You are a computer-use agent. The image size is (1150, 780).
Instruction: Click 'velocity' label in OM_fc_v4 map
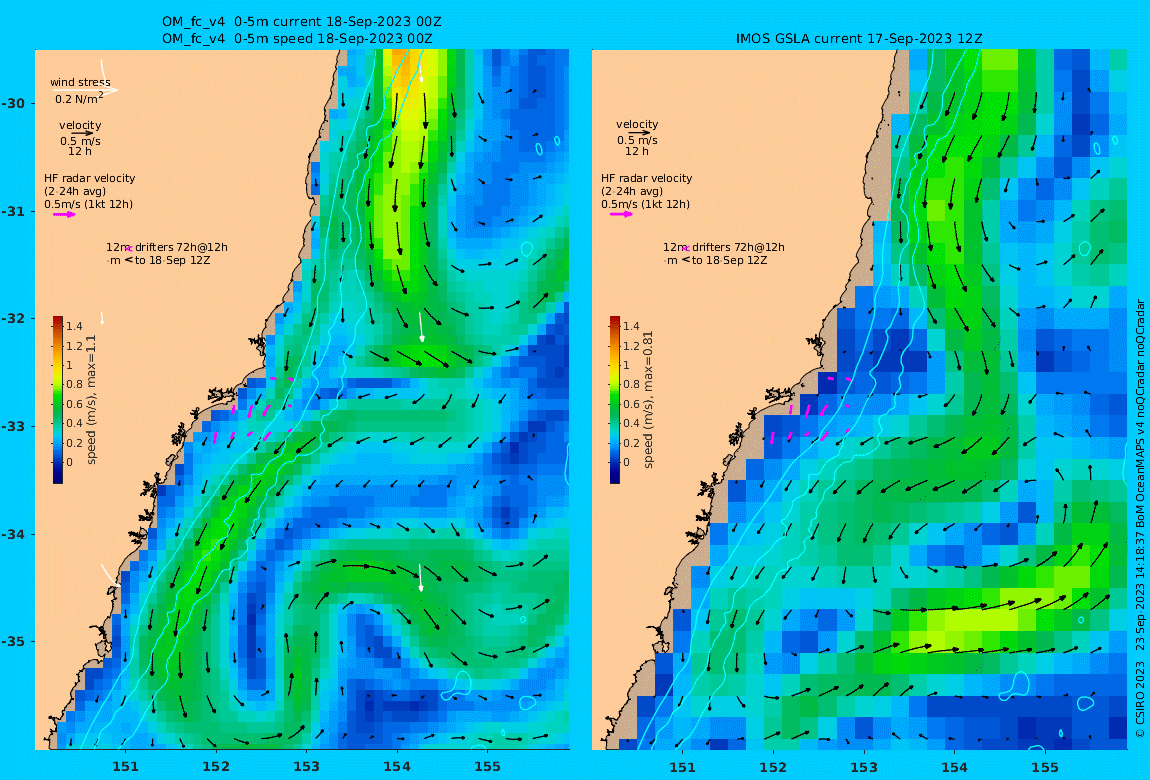point(80,125)
